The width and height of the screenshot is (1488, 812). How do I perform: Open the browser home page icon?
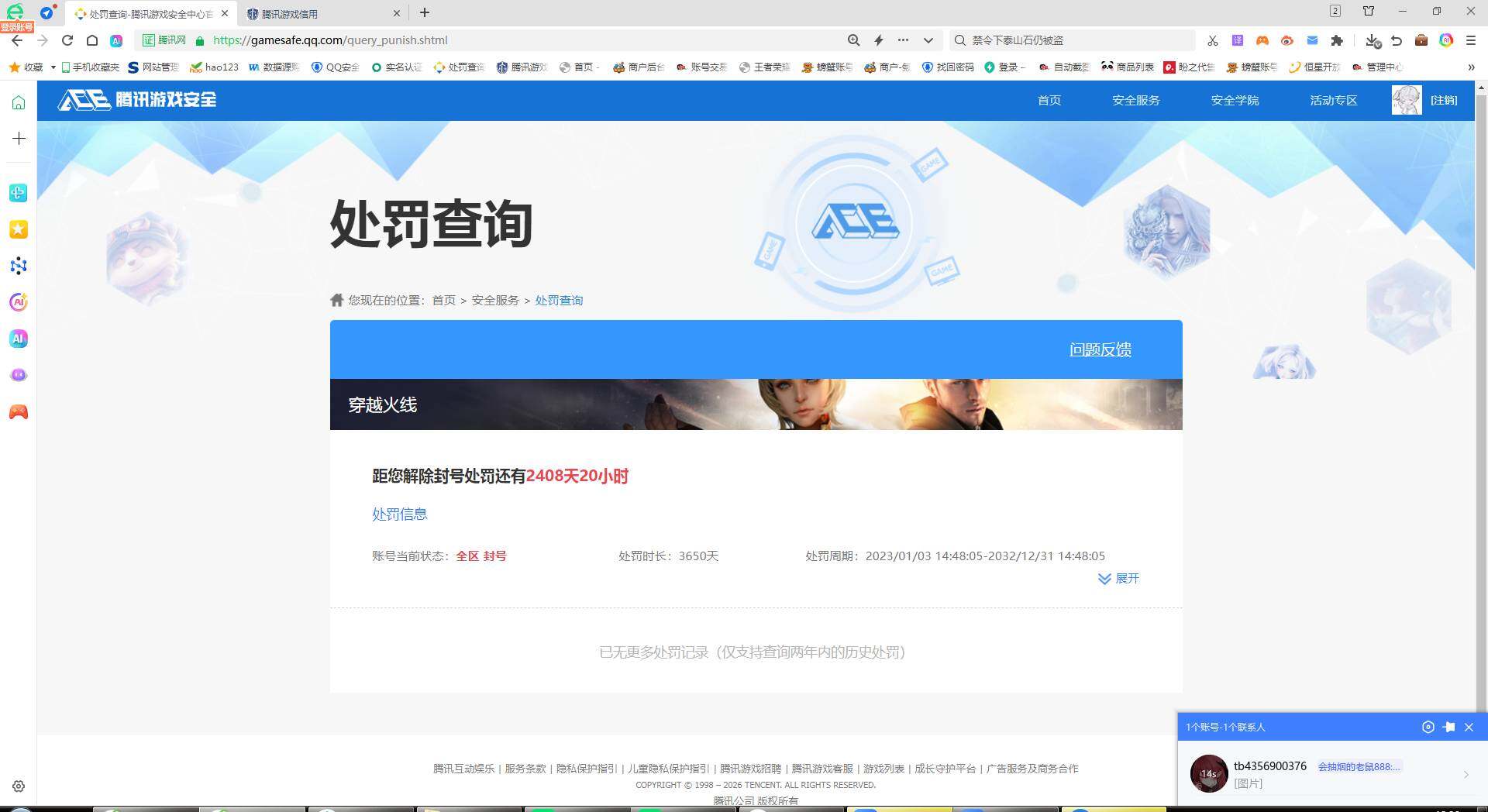(x=92, y=40)
